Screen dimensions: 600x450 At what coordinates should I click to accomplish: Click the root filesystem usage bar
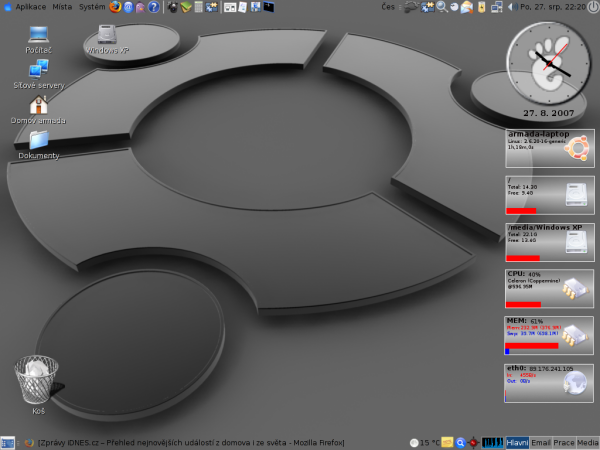click(521, 211)
